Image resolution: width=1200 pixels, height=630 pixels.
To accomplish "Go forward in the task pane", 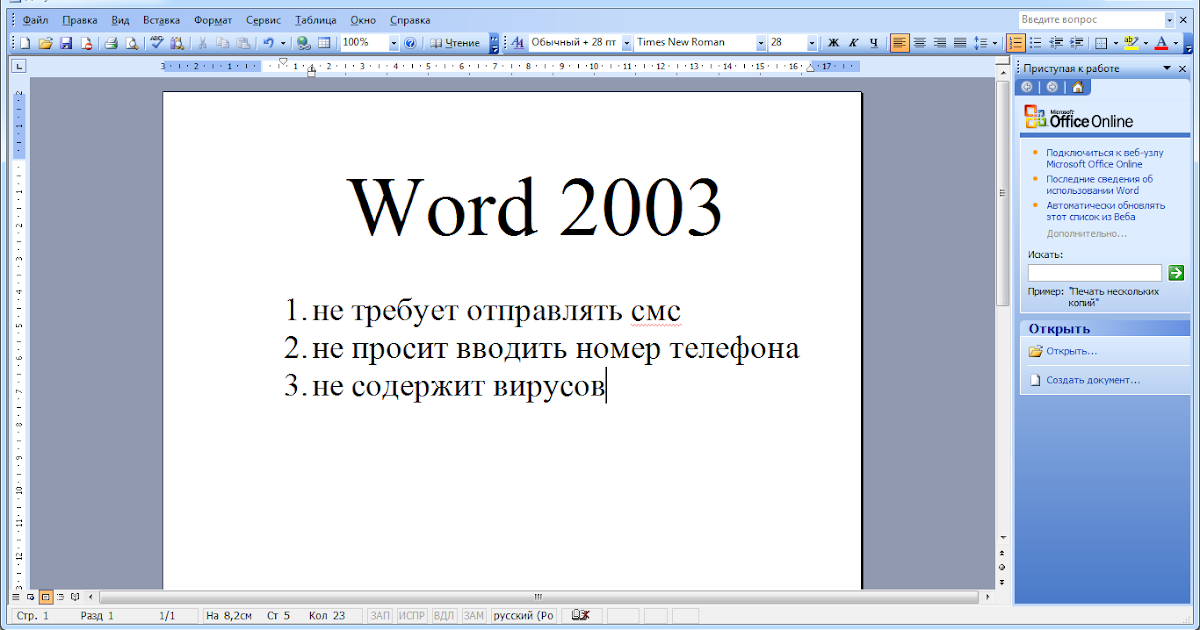I will 1052,87.
